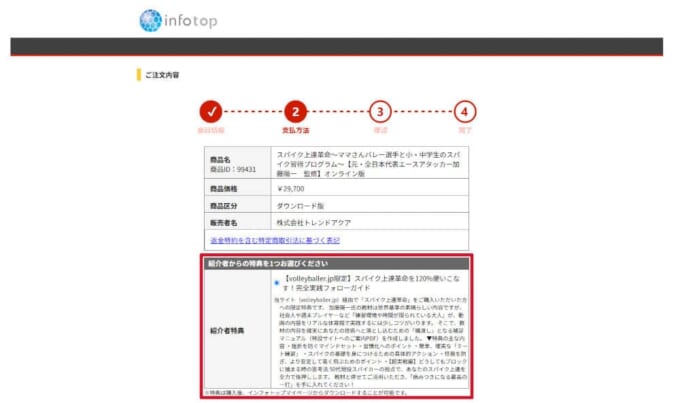
Task: Select the volleyballer.jp bonus radio button
Action: (277, 283)
